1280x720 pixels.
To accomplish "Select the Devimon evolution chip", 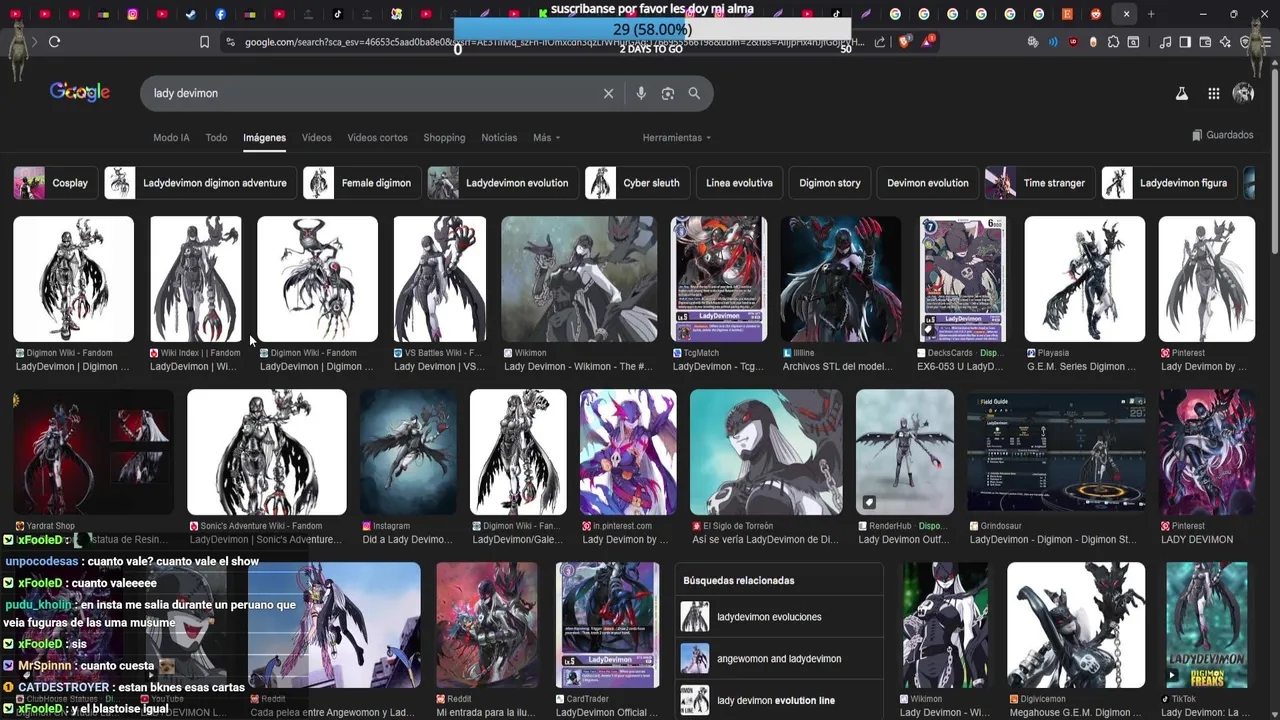I will pos(927,183).
